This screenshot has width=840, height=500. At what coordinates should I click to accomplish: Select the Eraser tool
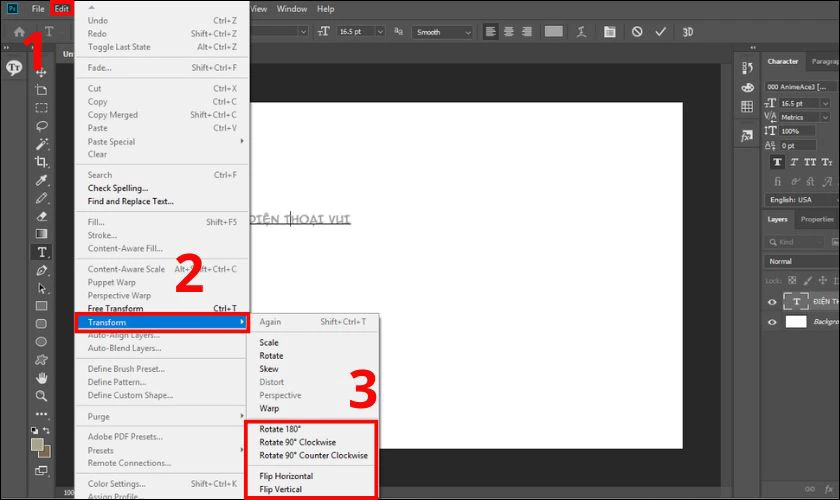(x=41, y=217)
